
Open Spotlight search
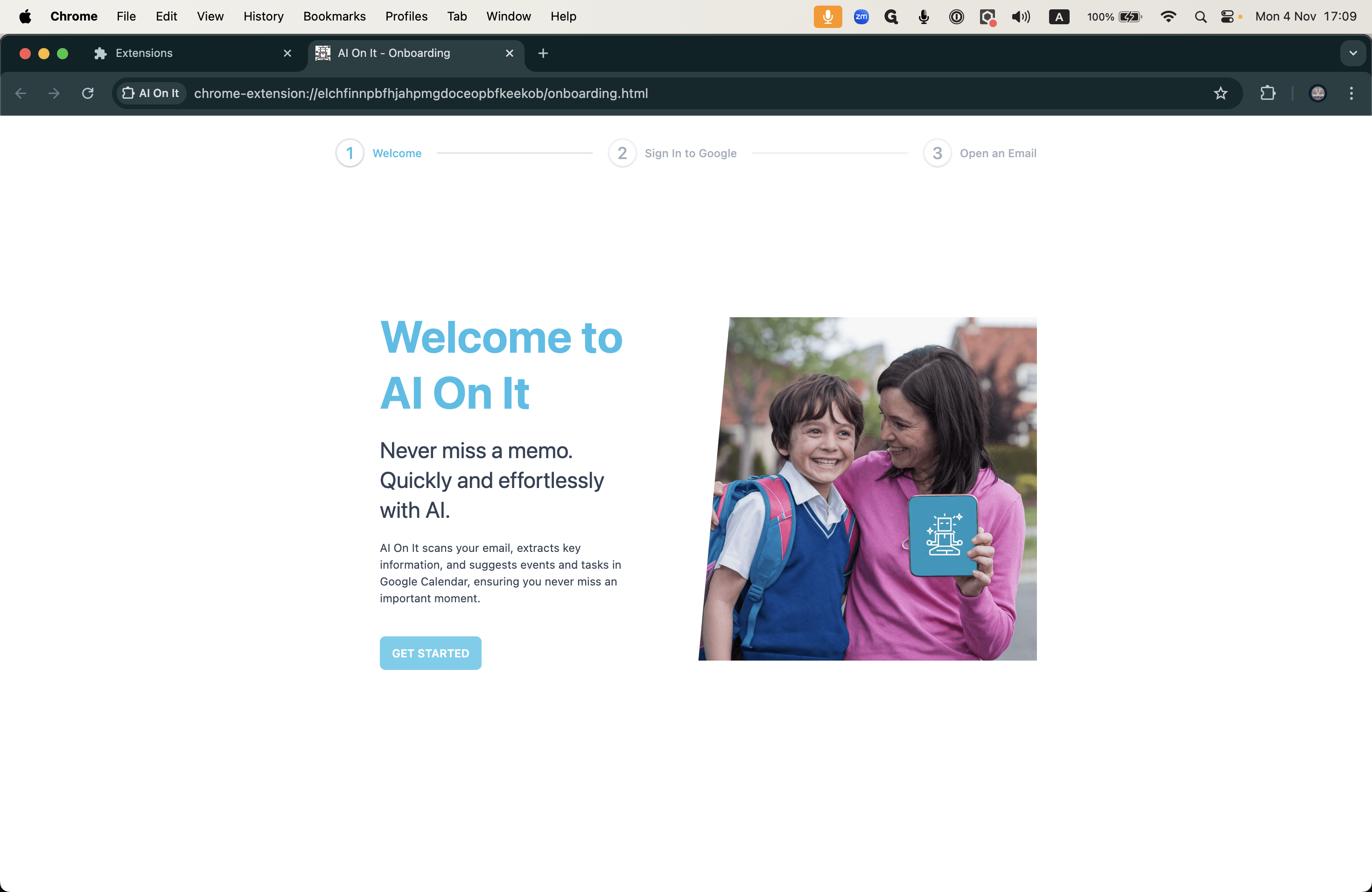[1201, 17]
